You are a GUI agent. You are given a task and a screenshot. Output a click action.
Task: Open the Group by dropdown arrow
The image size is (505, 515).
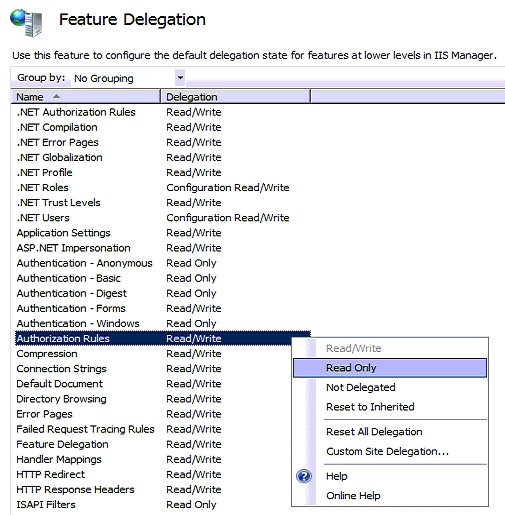pyautogui.click(x=180, y=78)
